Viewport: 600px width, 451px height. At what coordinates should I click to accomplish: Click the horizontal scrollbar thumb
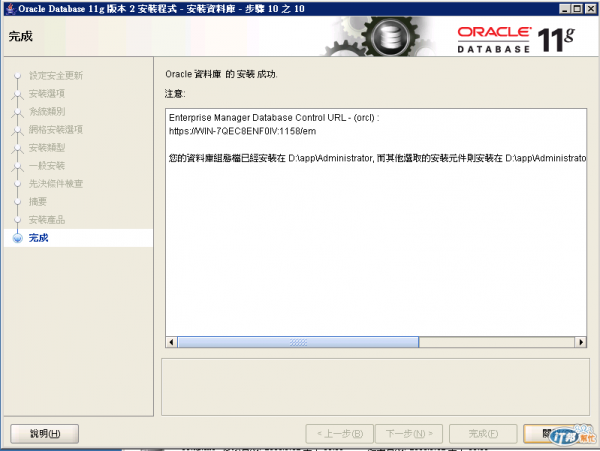coord(298,342)
